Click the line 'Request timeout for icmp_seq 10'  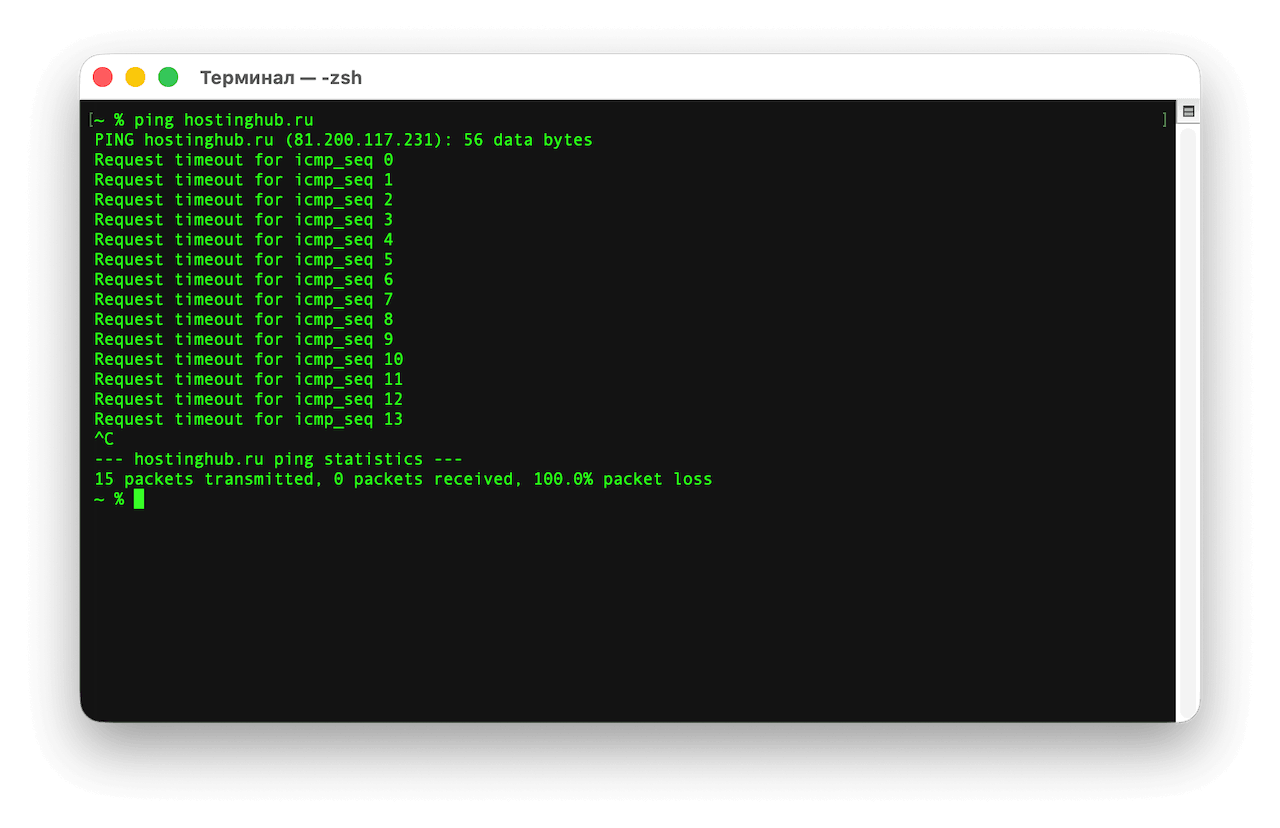248,360
